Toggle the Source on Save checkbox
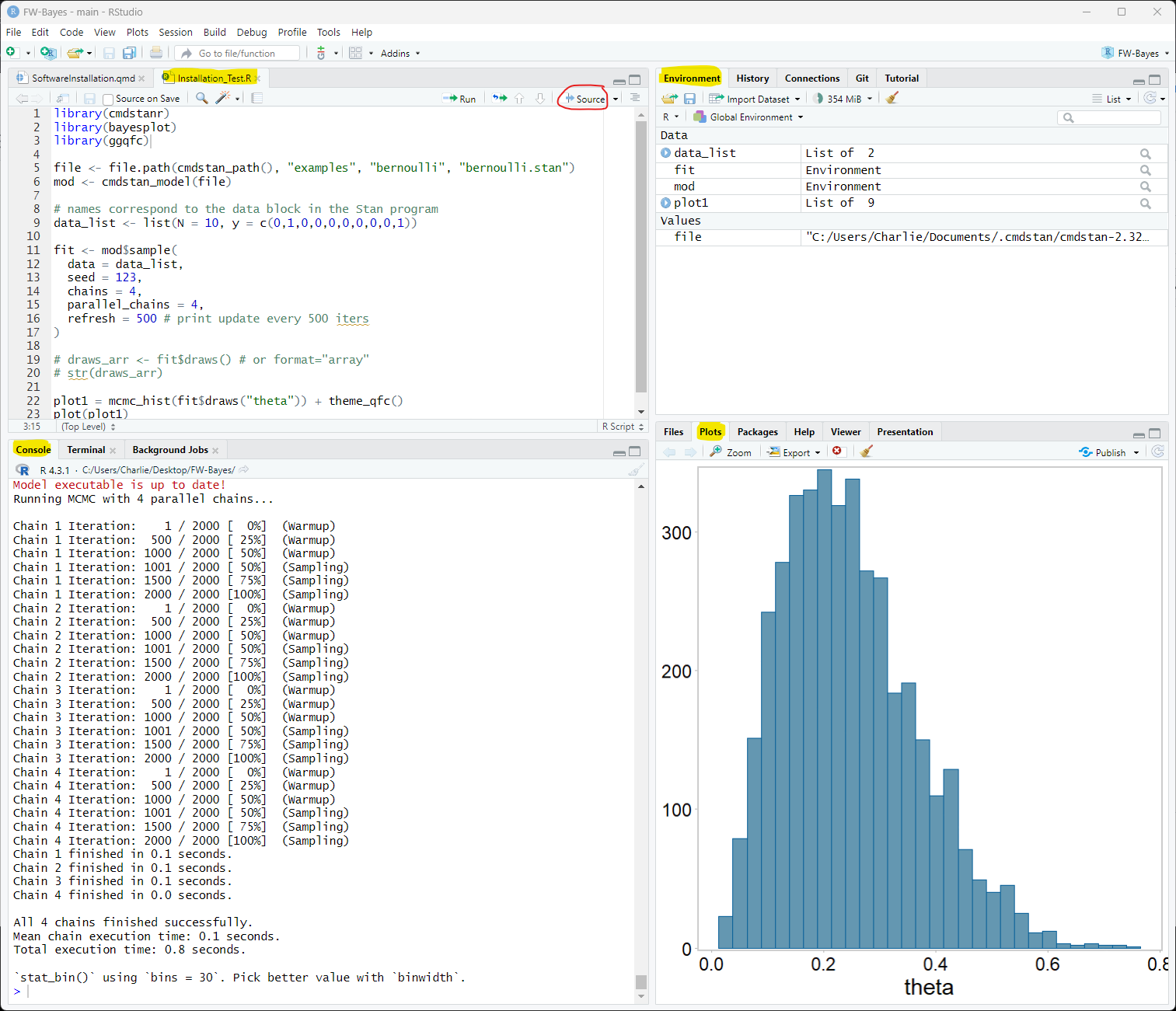 coord(109,99)
